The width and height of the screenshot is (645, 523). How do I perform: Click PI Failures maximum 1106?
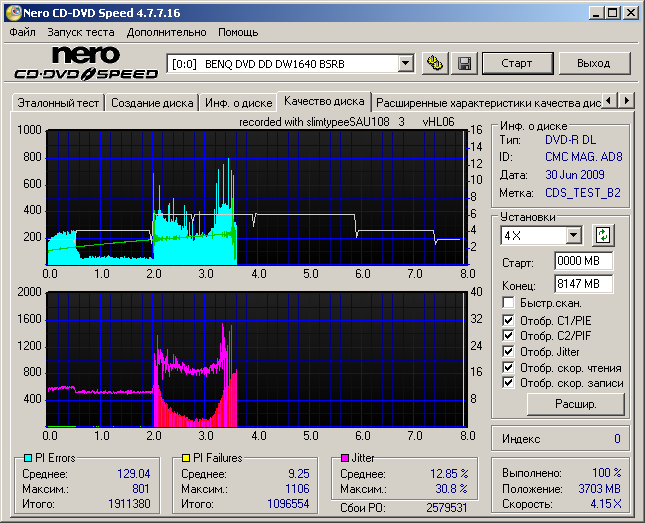(297, 489)
